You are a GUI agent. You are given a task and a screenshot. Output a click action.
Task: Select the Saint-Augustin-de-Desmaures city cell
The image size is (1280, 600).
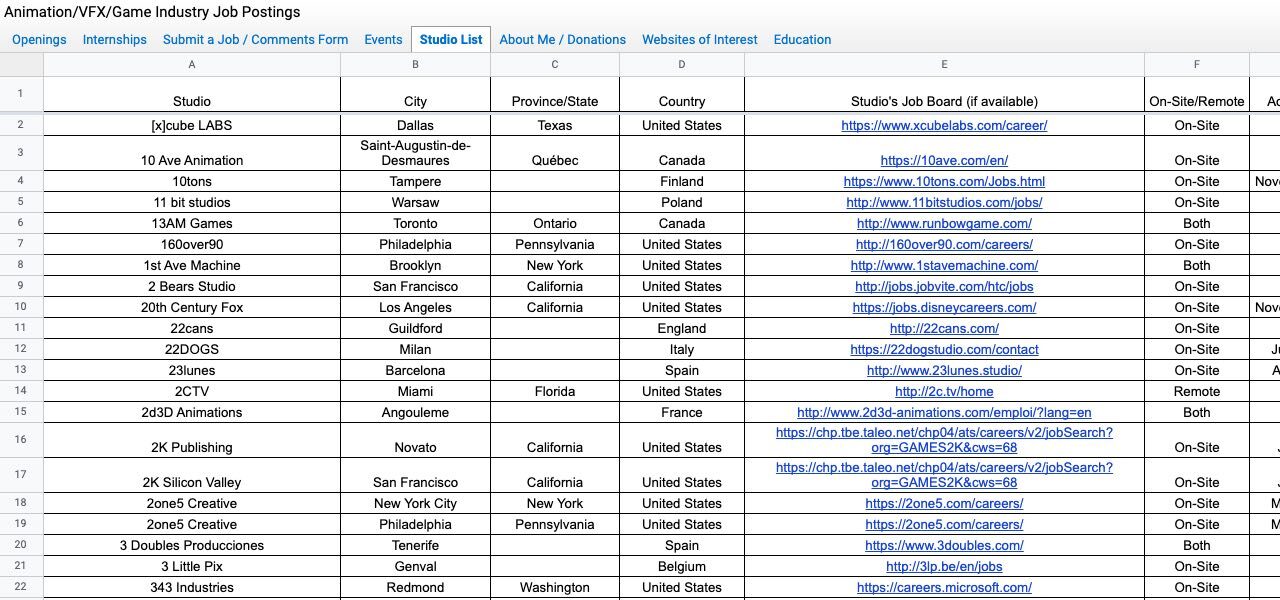(x=415, y=153)
